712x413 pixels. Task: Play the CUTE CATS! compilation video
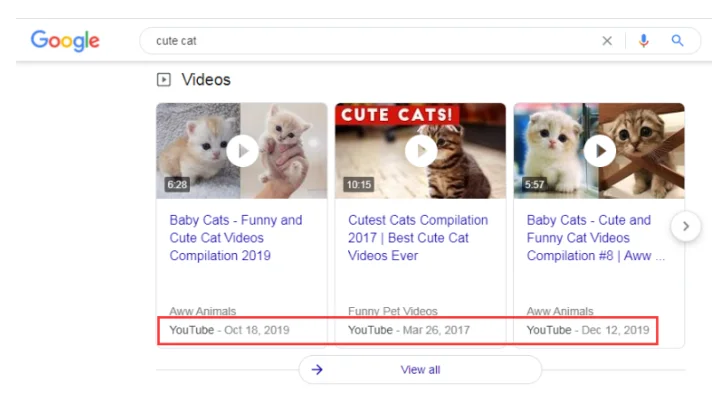click(x=420, y=151)
